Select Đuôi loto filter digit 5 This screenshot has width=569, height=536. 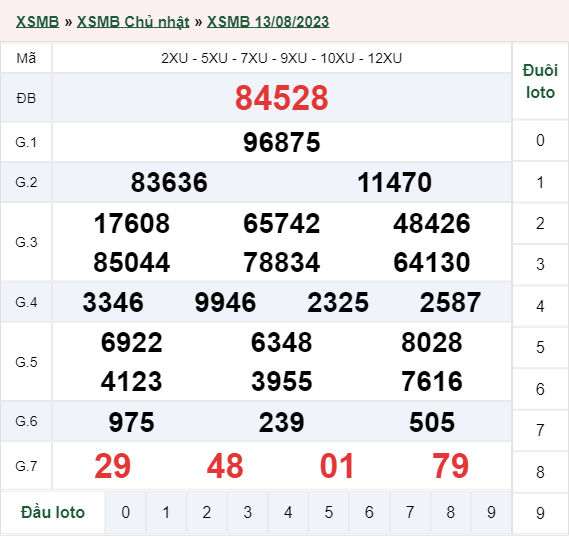[x=540, y=347]
